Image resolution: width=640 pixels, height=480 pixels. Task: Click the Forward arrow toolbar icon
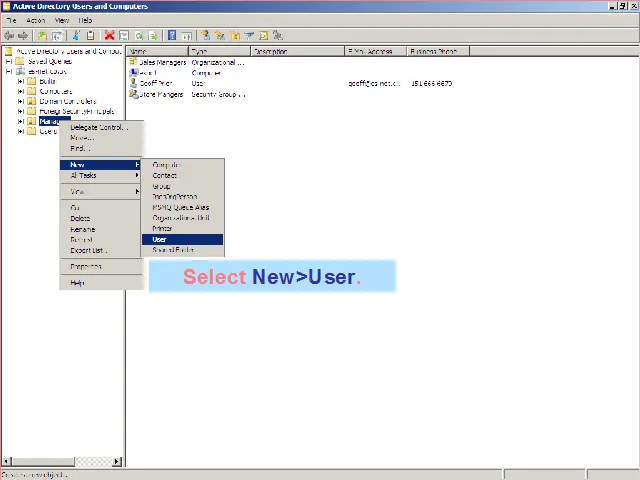click(23, 36)
